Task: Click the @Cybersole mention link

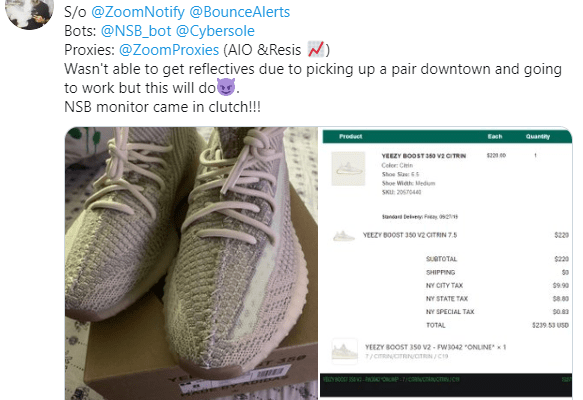Action: (x=215, y=31)
